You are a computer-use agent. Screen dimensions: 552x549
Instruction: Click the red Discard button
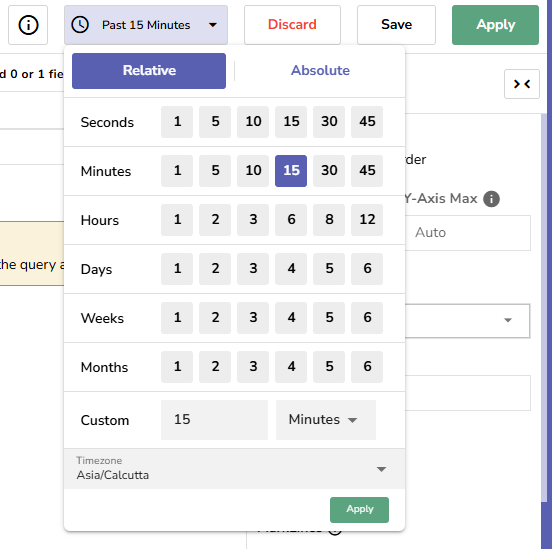click(292, 25)
